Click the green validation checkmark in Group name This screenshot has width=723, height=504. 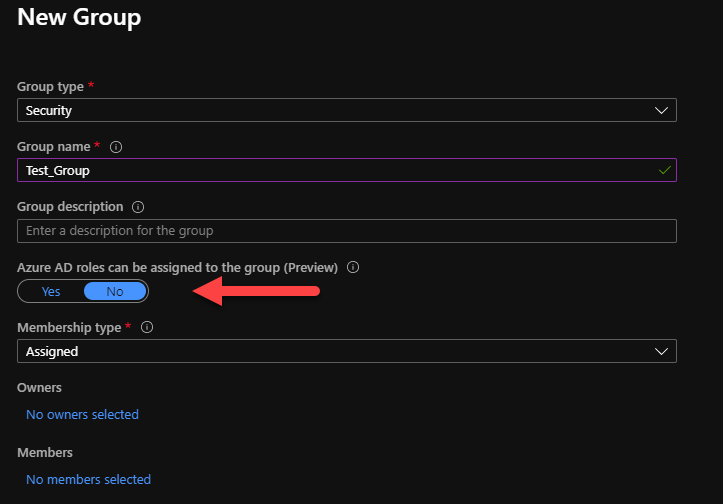(664, 171)
